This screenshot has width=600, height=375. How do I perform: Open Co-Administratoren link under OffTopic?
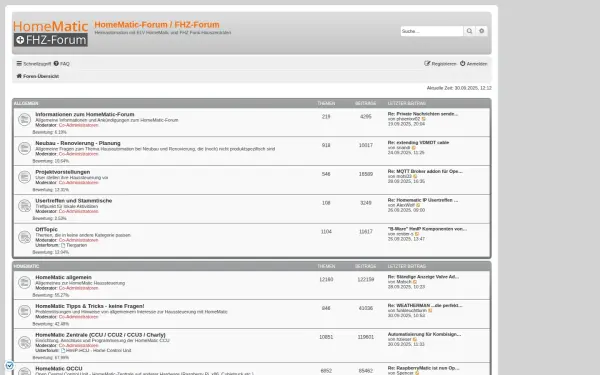click(78, 240)
